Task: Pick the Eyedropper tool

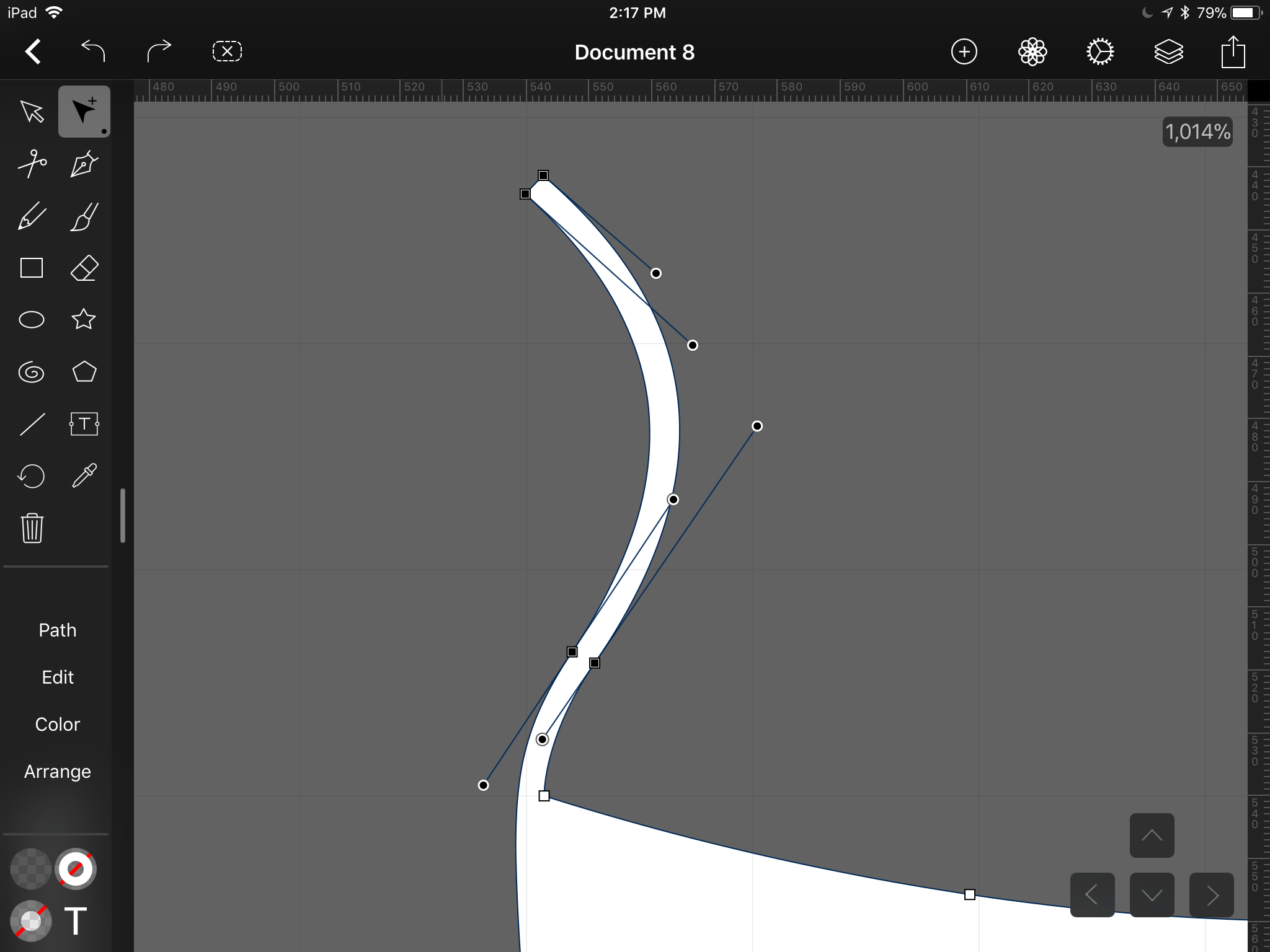Action: 84,476
